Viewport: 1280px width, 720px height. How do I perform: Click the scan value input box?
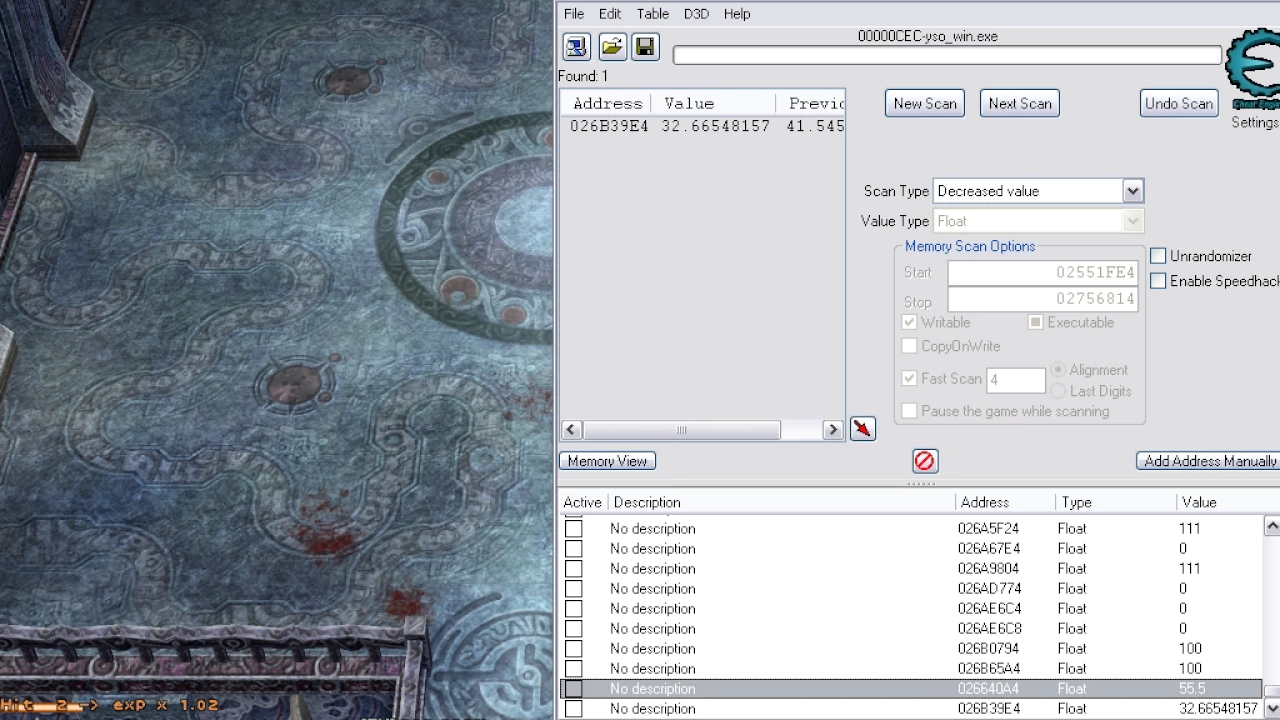pyautogui.click(x=947, y=55)
